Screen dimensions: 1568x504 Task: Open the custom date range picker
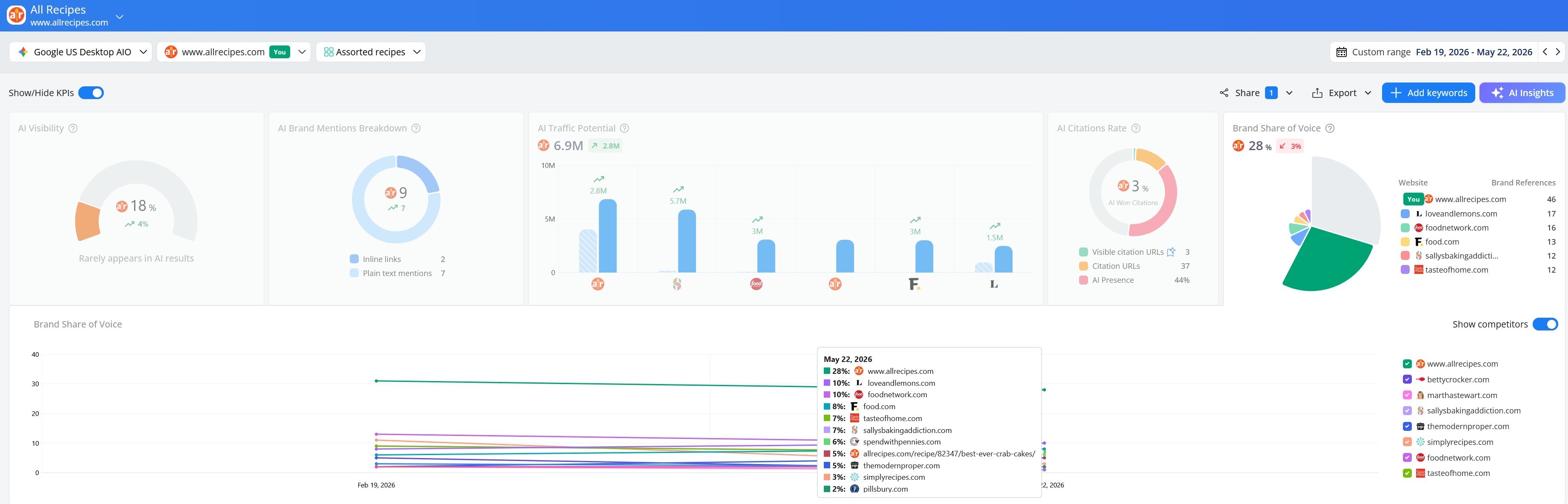coord(1434,52)
